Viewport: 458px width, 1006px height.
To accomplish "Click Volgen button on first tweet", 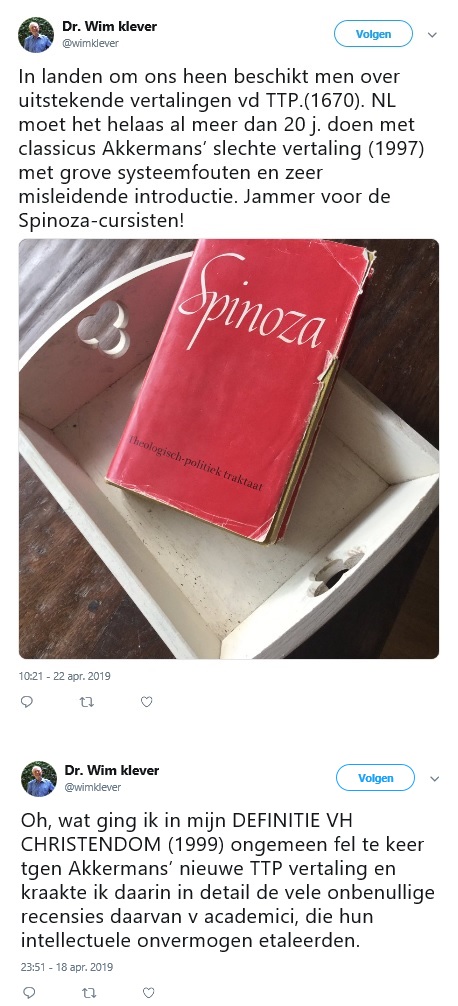I will (373, 34).
